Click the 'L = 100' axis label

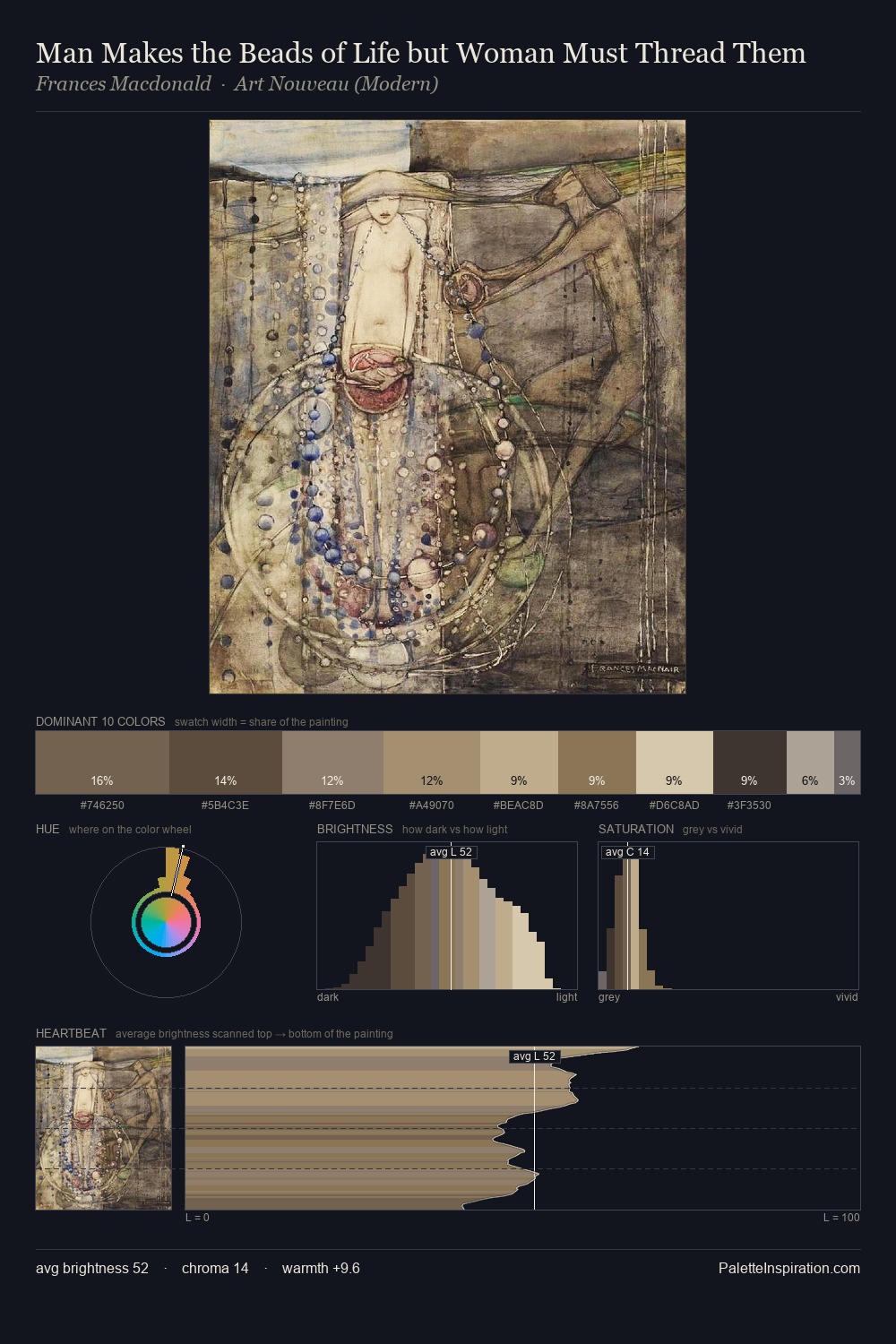click(x=841, y=1218)
